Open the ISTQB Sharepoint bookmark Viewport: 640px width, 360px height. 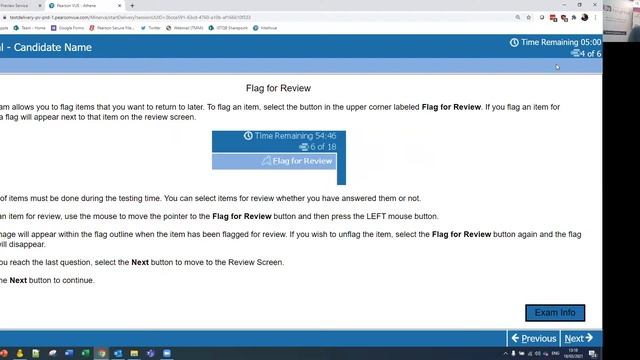pyautogui.click(x=228, y=28)
